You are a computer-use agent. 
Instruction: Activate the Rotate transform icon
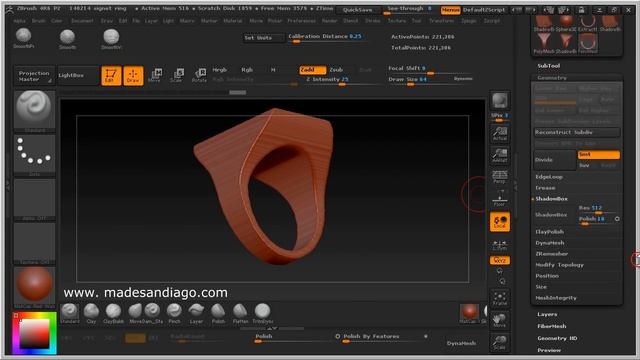[199, 76]
